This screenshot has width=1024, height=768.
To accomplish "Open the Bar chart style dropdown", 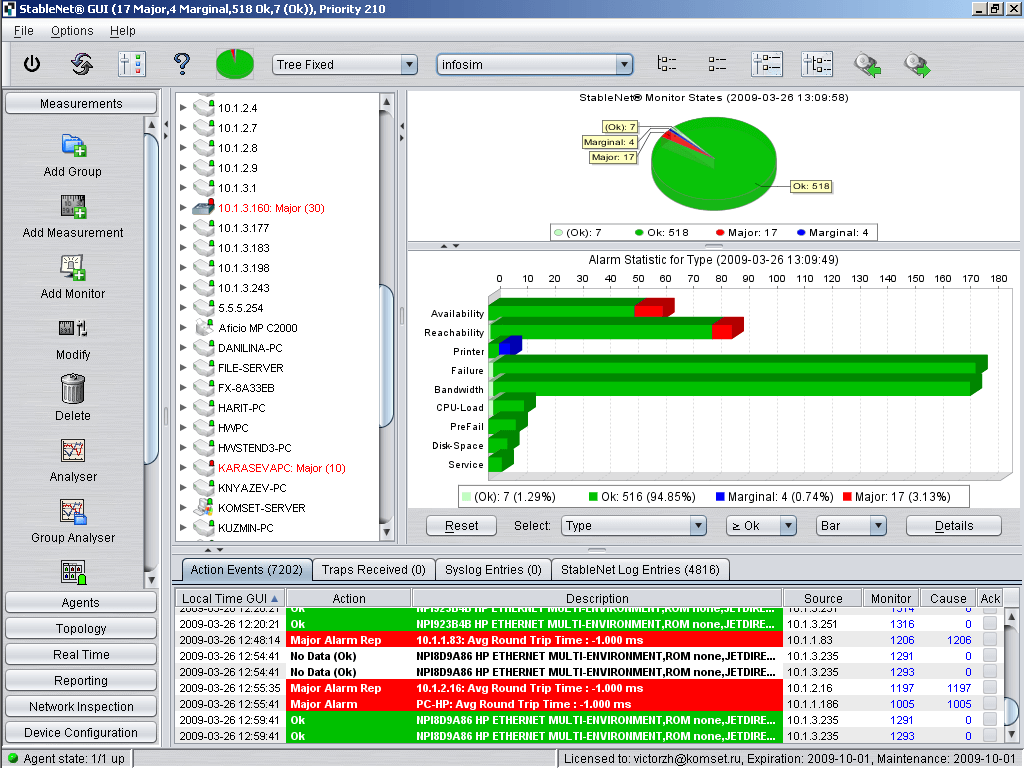I will 851,526.
